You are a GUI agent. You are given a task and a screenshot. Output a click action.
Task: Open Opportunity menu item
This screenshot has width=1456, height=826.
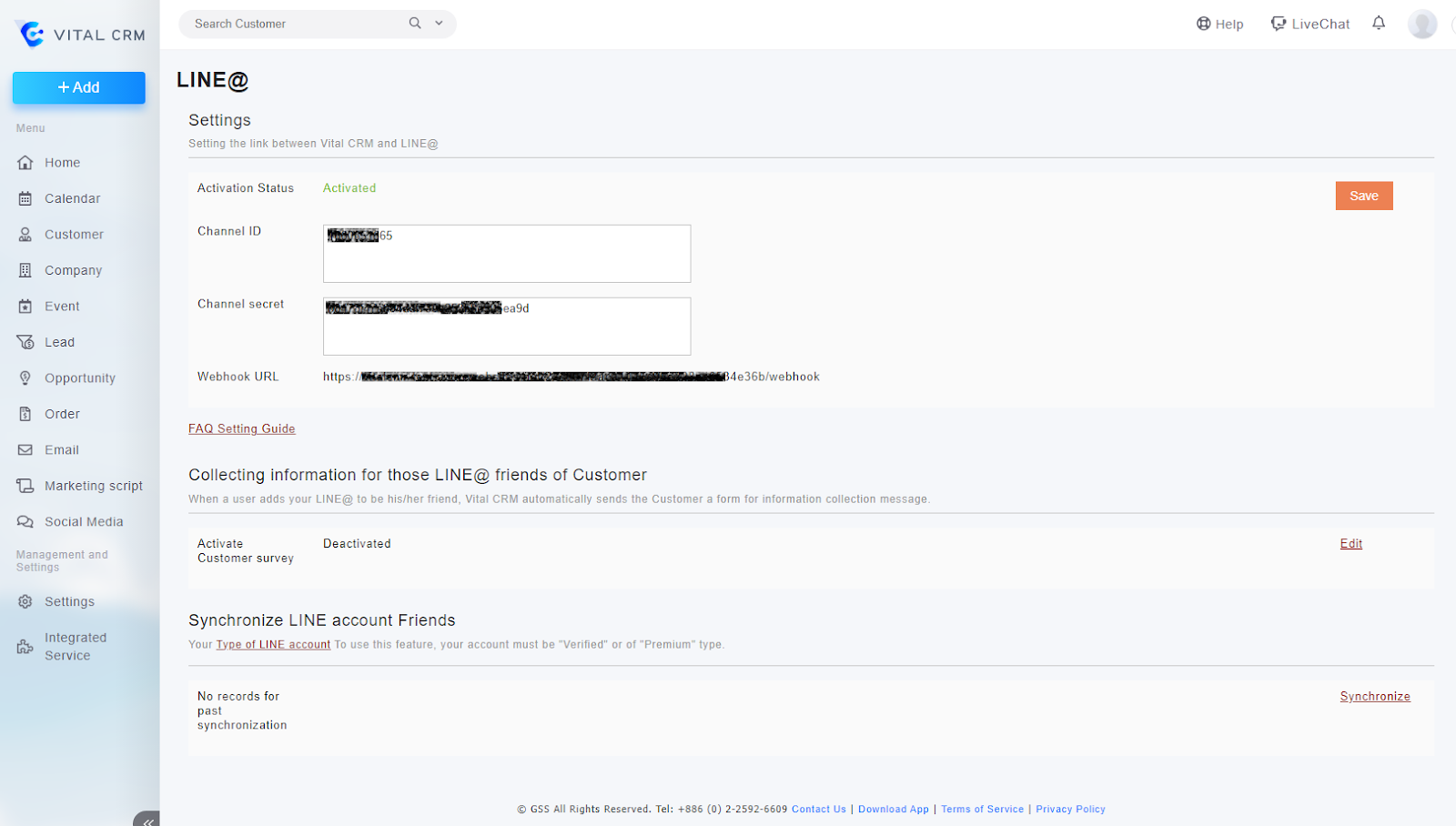80,378
